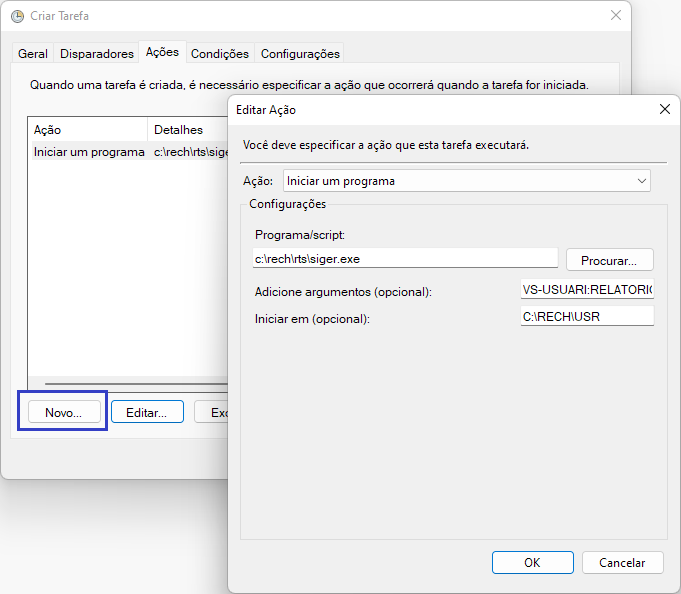Click the Criar Tarefa clock icon
Image resolution: width=681 pixels, height=594 pixels.
(17, 16)
